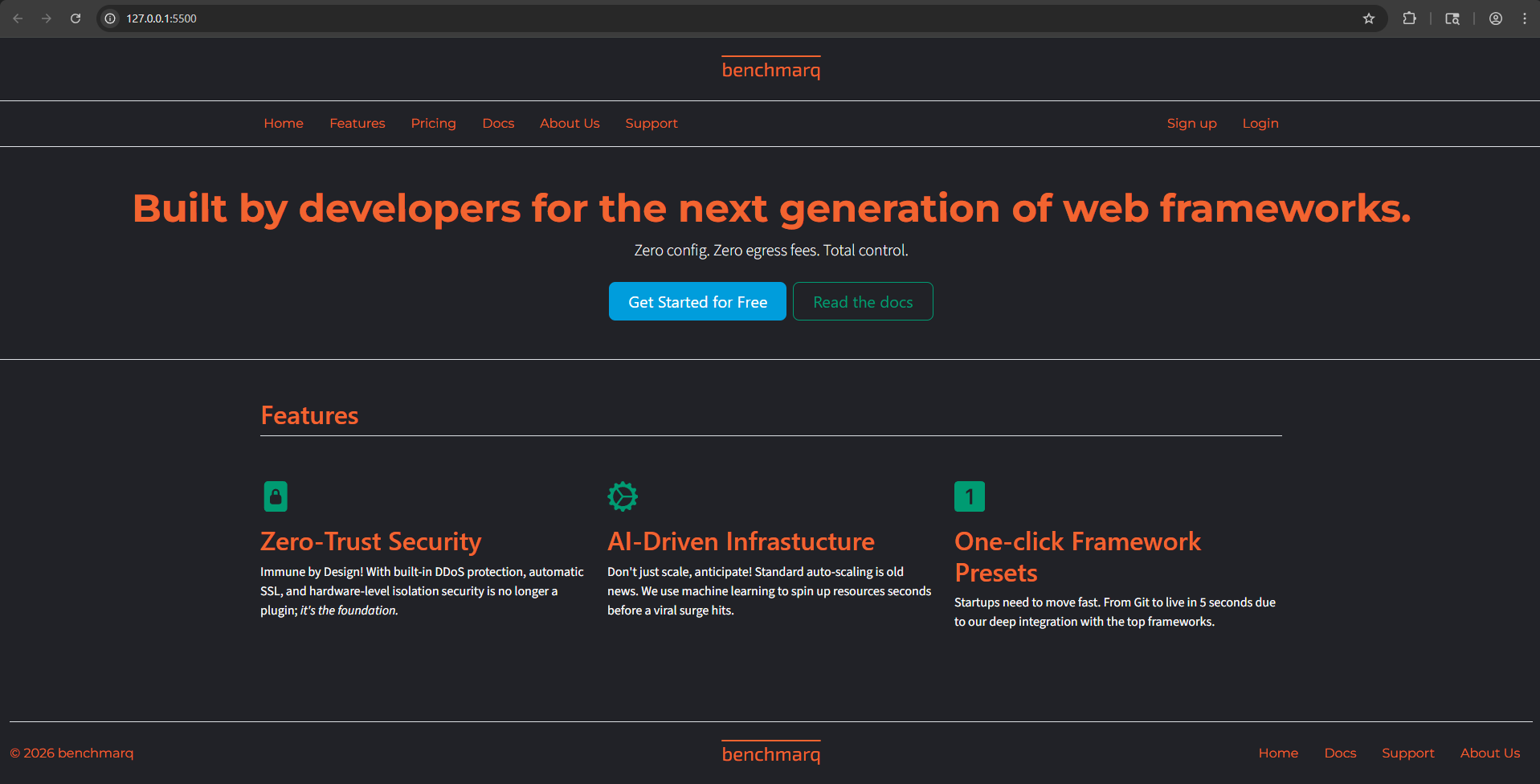Screen dimensions: 1540x784
Task: Click the Sign up link
Action: pyautogui.click(x=1192, y=123)
